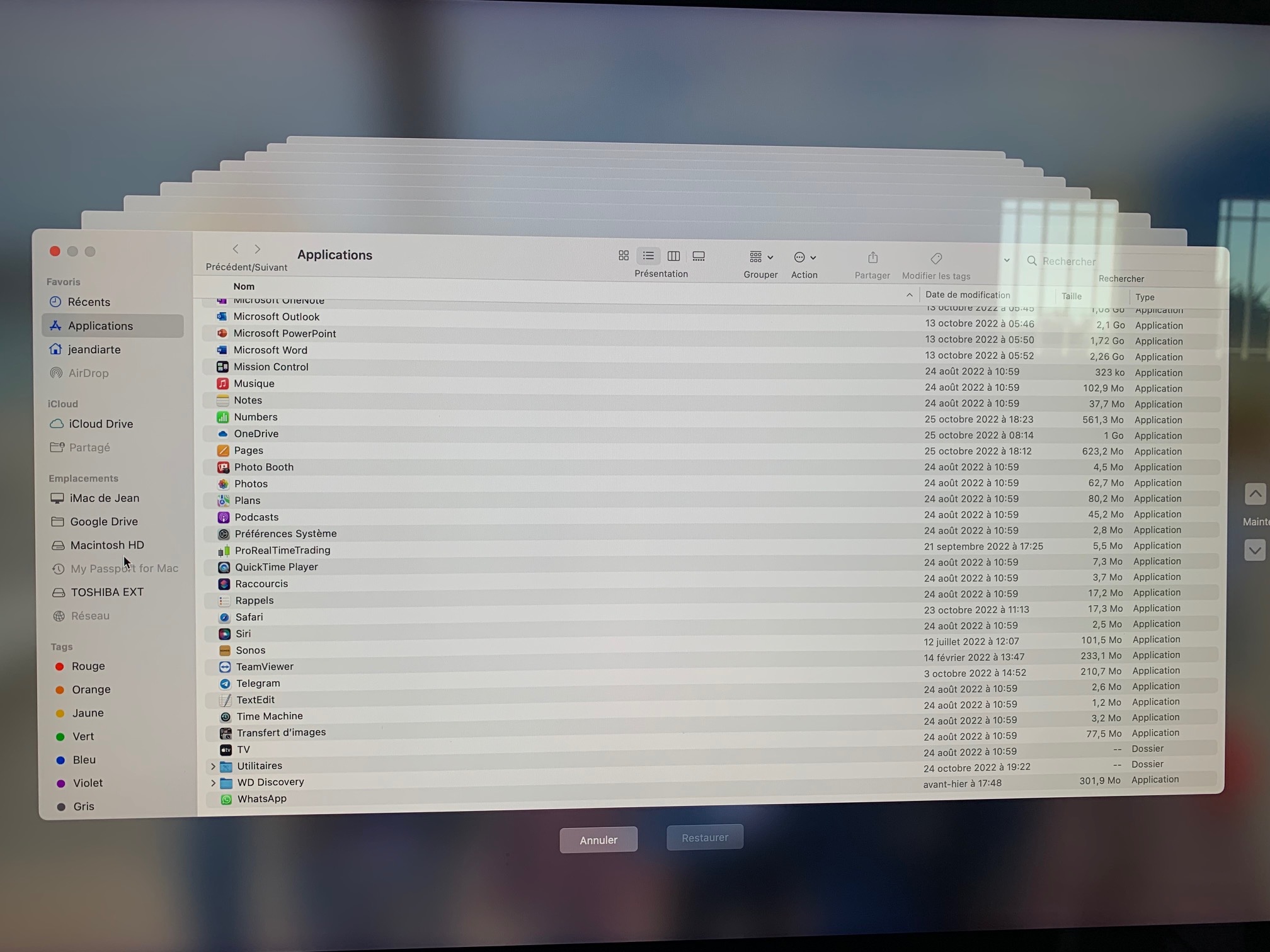Viewport: 1270px width, 952px height.
Task: Click the Annuler button
Action: pos(598,840)
